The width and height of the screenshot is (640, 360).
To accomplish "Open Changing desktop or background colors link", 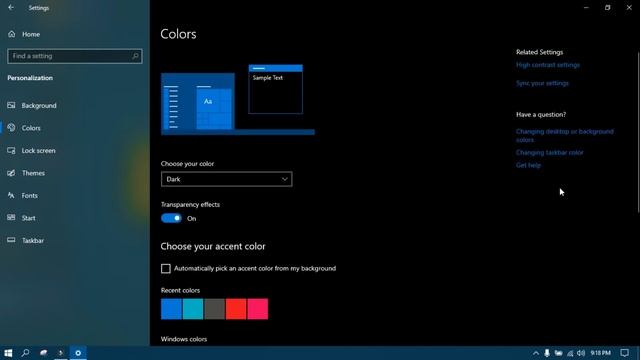I will pos(564,136).
